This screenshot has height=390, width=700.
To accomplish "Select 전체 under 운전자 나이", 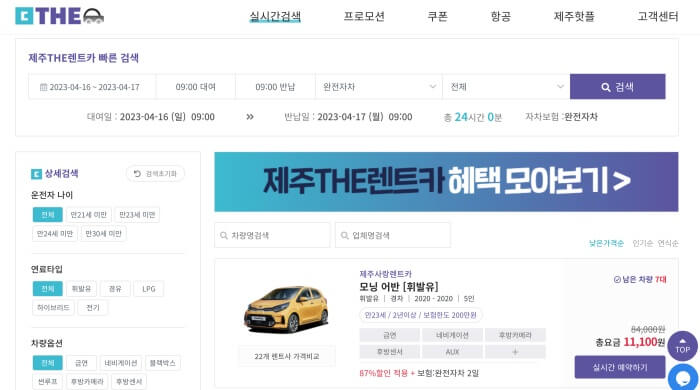I will pos(47,215).
